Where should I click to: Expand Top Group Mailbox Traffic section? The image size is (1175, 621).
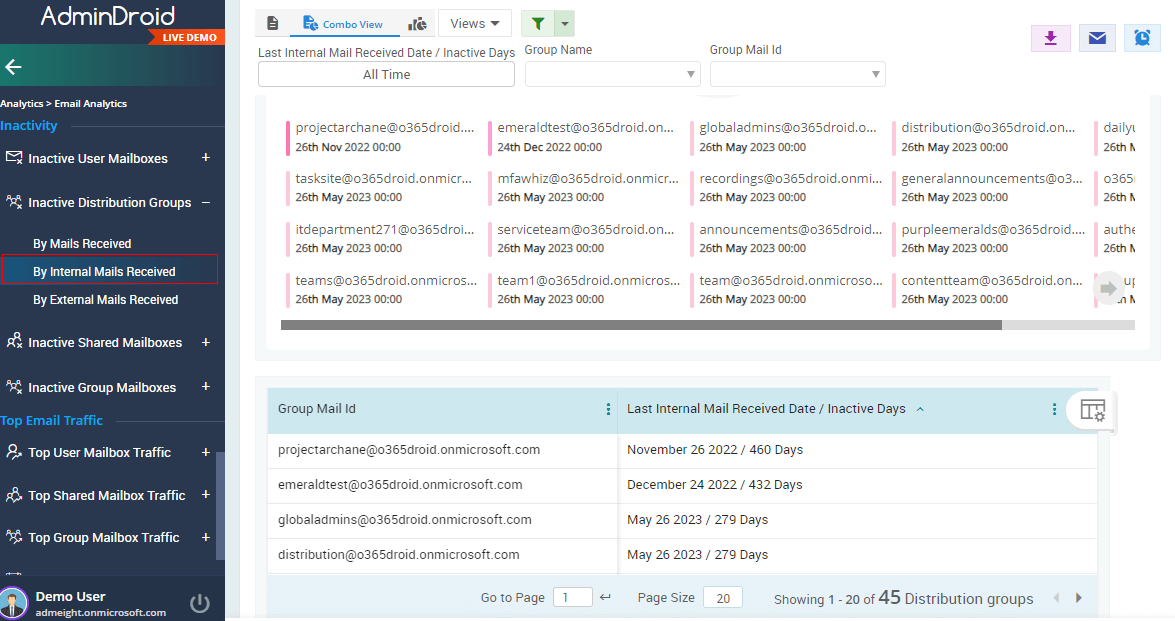pyautogui.click(x=206, y=537)
